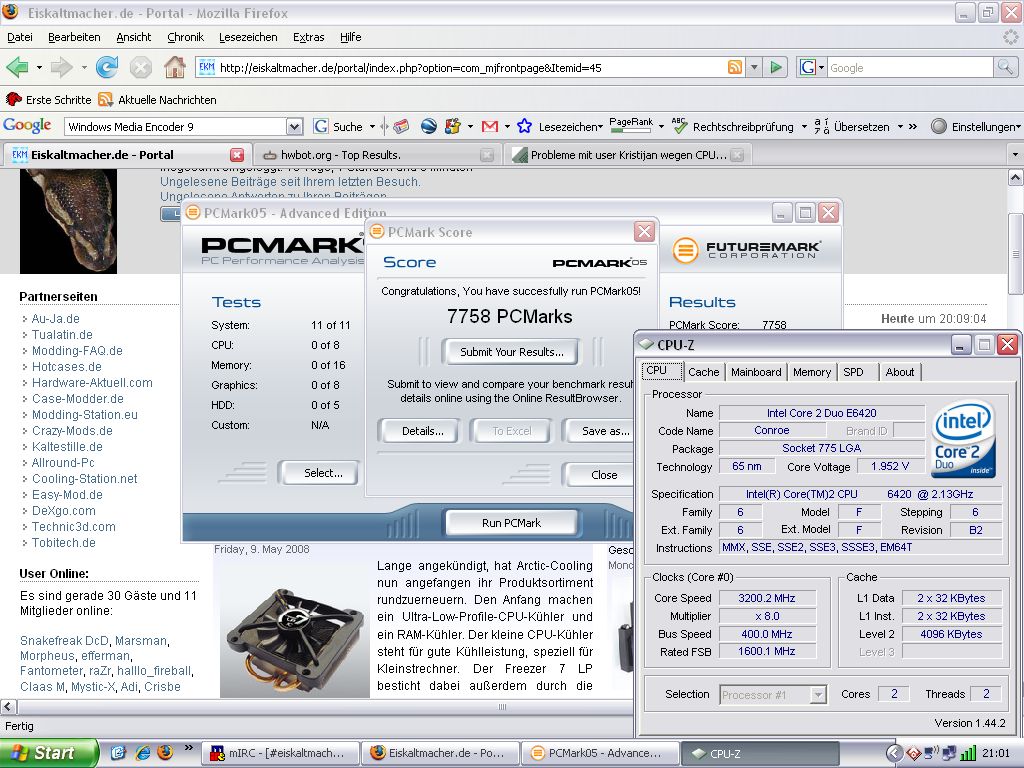Click Firefox quick launch icon
Image resolution: width=1024 pixels, height=768 pixels.
click(165, 752)
